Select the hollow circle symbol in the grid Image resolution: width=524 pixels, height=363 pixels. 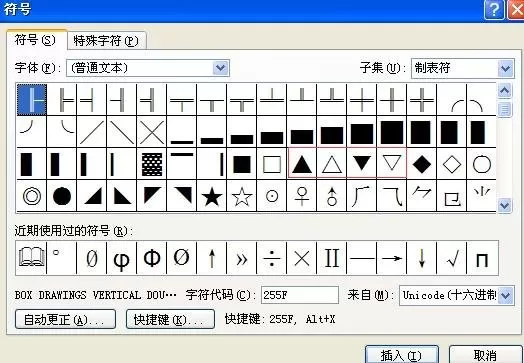pyautogui.click(x=482, y=164)
